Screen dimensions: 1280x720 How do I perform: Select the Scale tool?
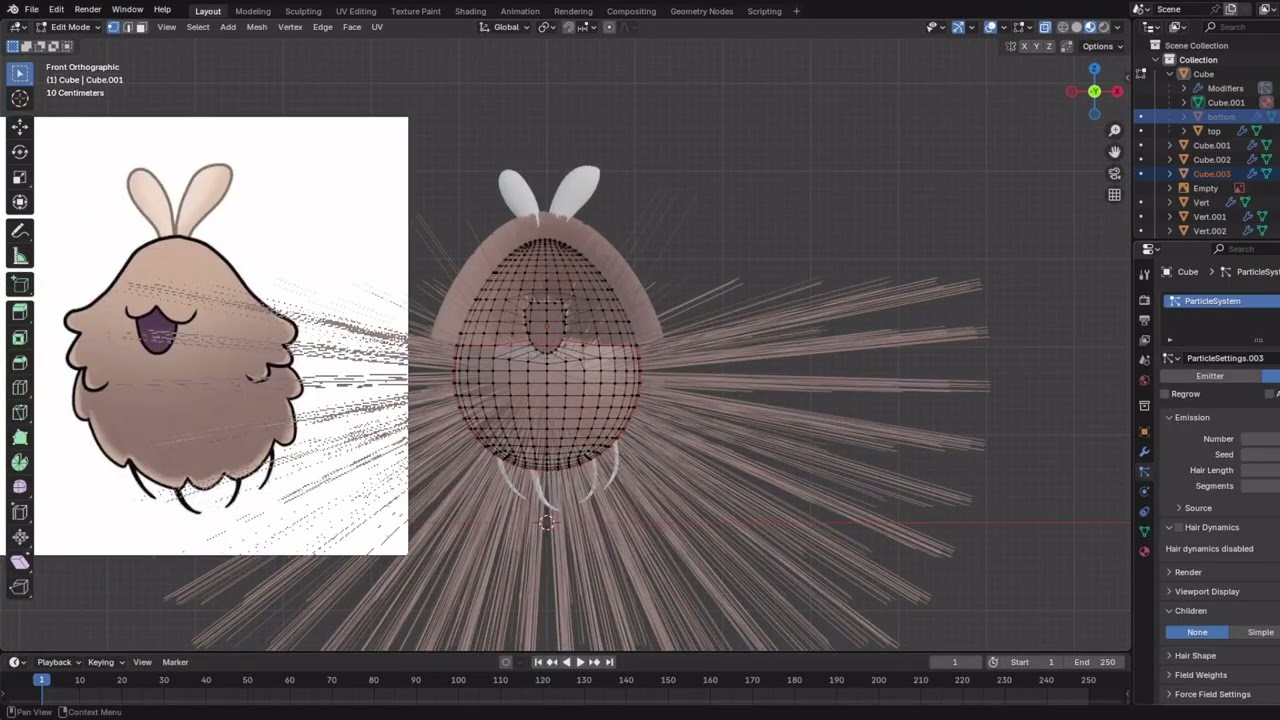point(20,177)
